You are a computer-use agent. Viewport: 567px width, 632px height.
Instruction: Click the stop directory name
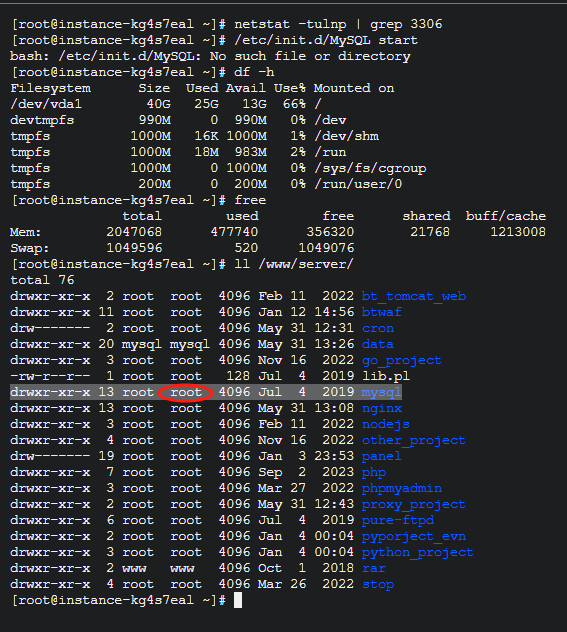(378, 584)
